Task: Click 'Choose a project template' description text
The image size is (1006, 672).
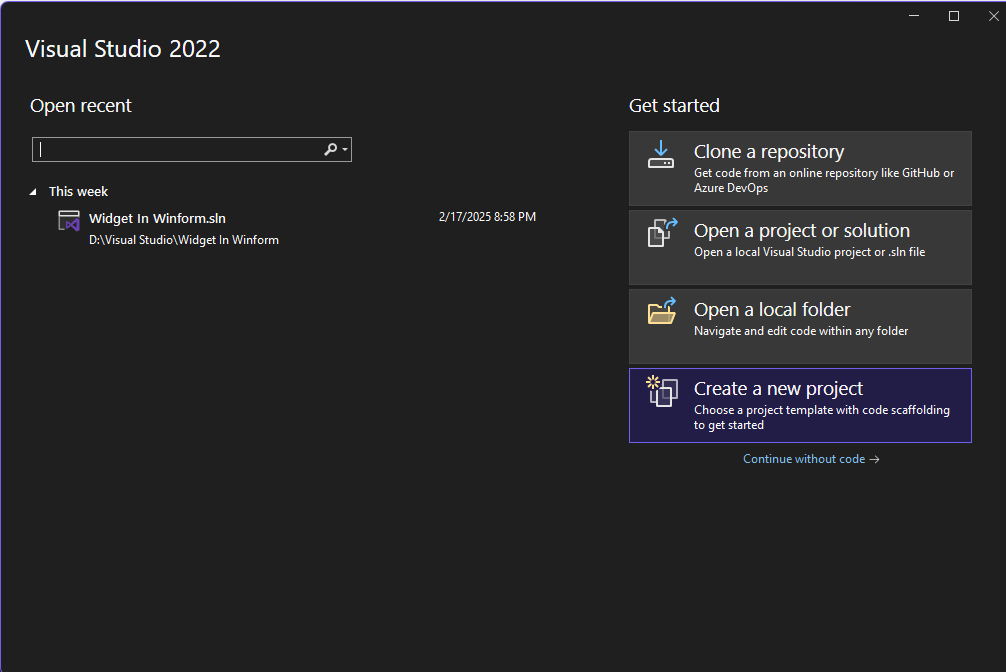Action: click(x=821, y=417)
